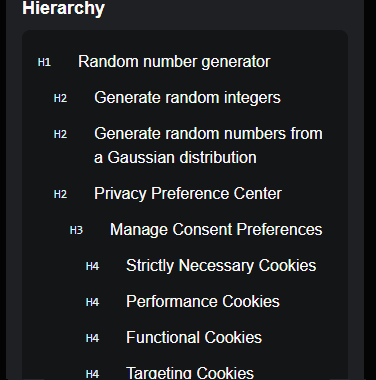Screen dimensions: 376x380
Task: Click H4 badge beside Strictly Necessary Cookies
Action: click(x=92, y=266)
